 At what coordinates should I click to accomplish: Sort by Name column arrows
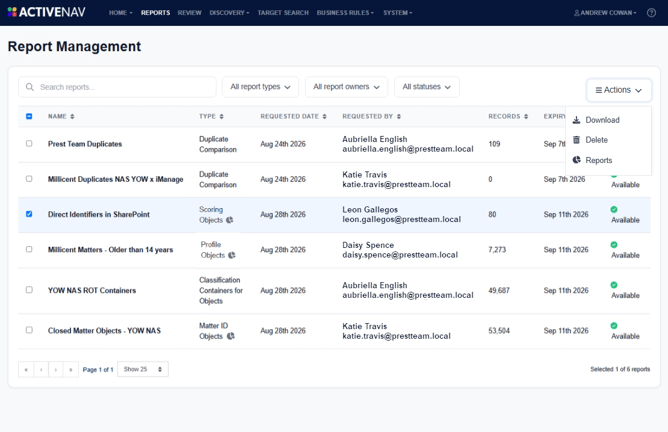tap(72, 116)
